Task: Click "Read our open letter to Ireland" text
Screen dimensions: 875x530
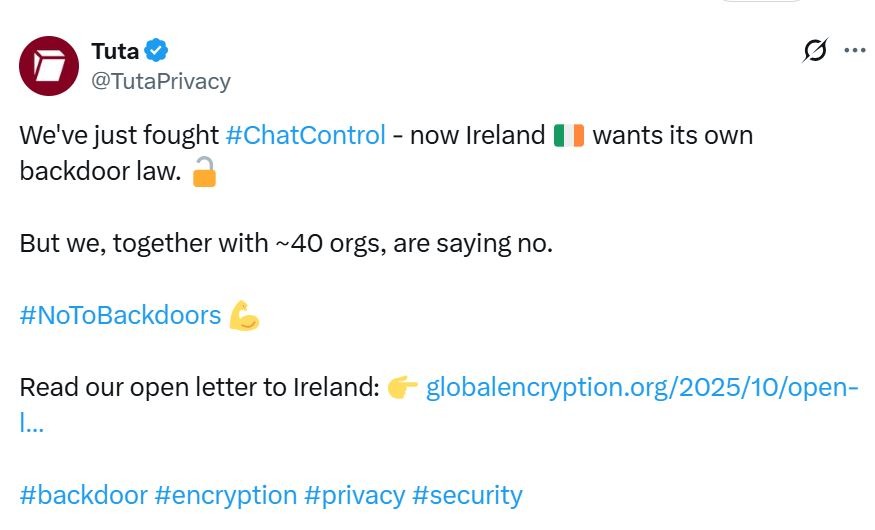Action: [198, 388]
